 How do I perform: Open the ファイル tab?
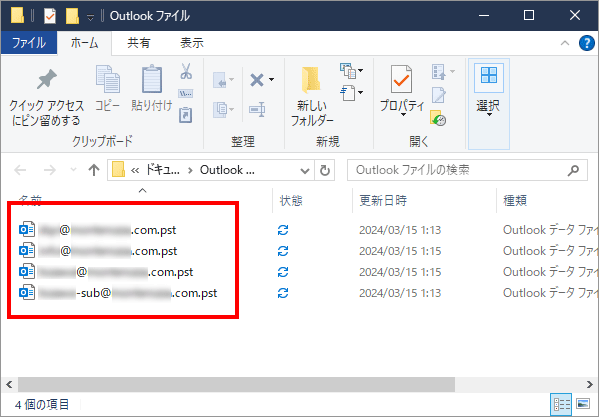[x=29, y=43]
